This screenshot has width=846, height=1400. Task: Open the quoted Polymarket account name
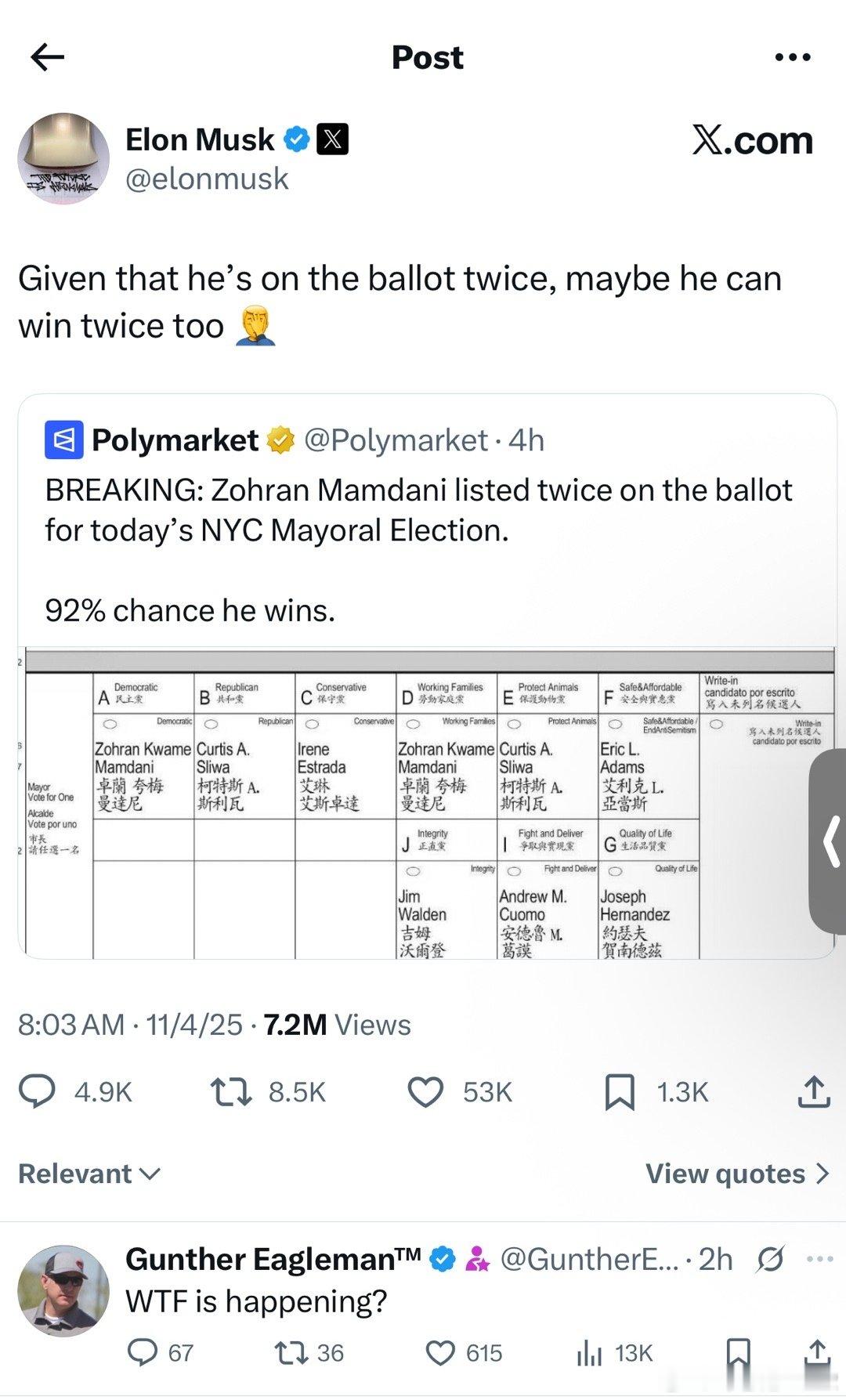175,440
